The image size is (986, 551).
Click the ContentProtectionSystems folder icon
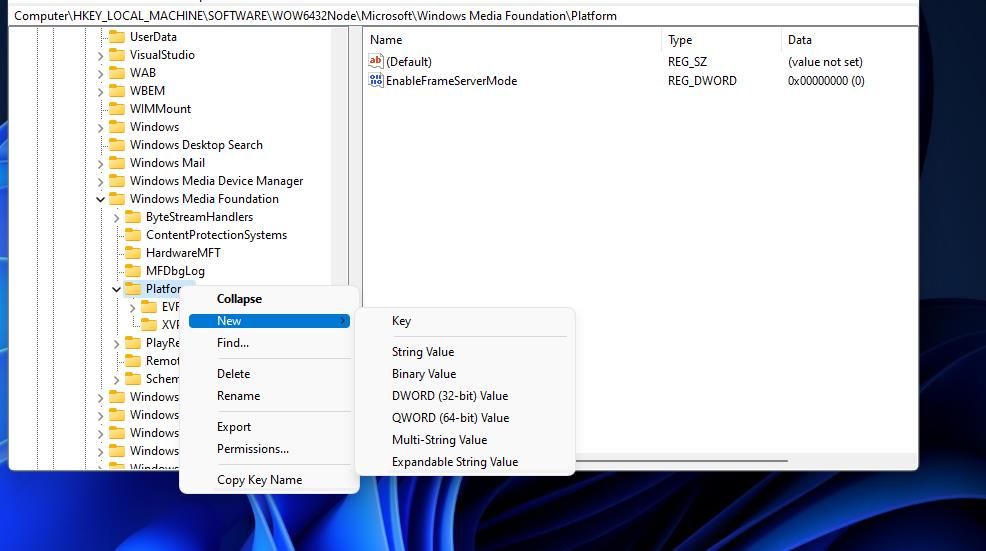coord(133,235)
